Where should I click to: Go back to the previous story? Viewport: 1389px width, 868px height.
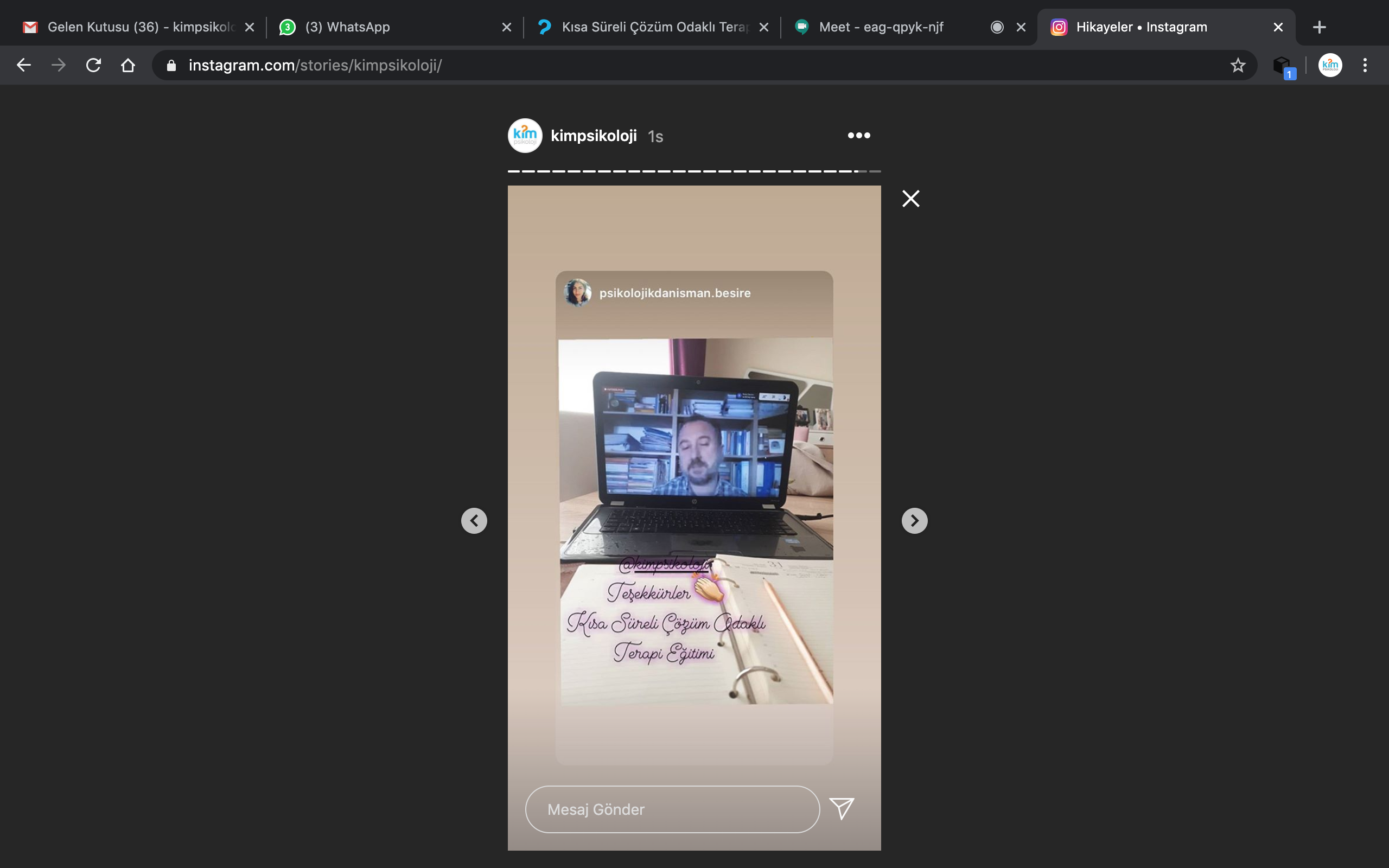click(x=474, y=521)
